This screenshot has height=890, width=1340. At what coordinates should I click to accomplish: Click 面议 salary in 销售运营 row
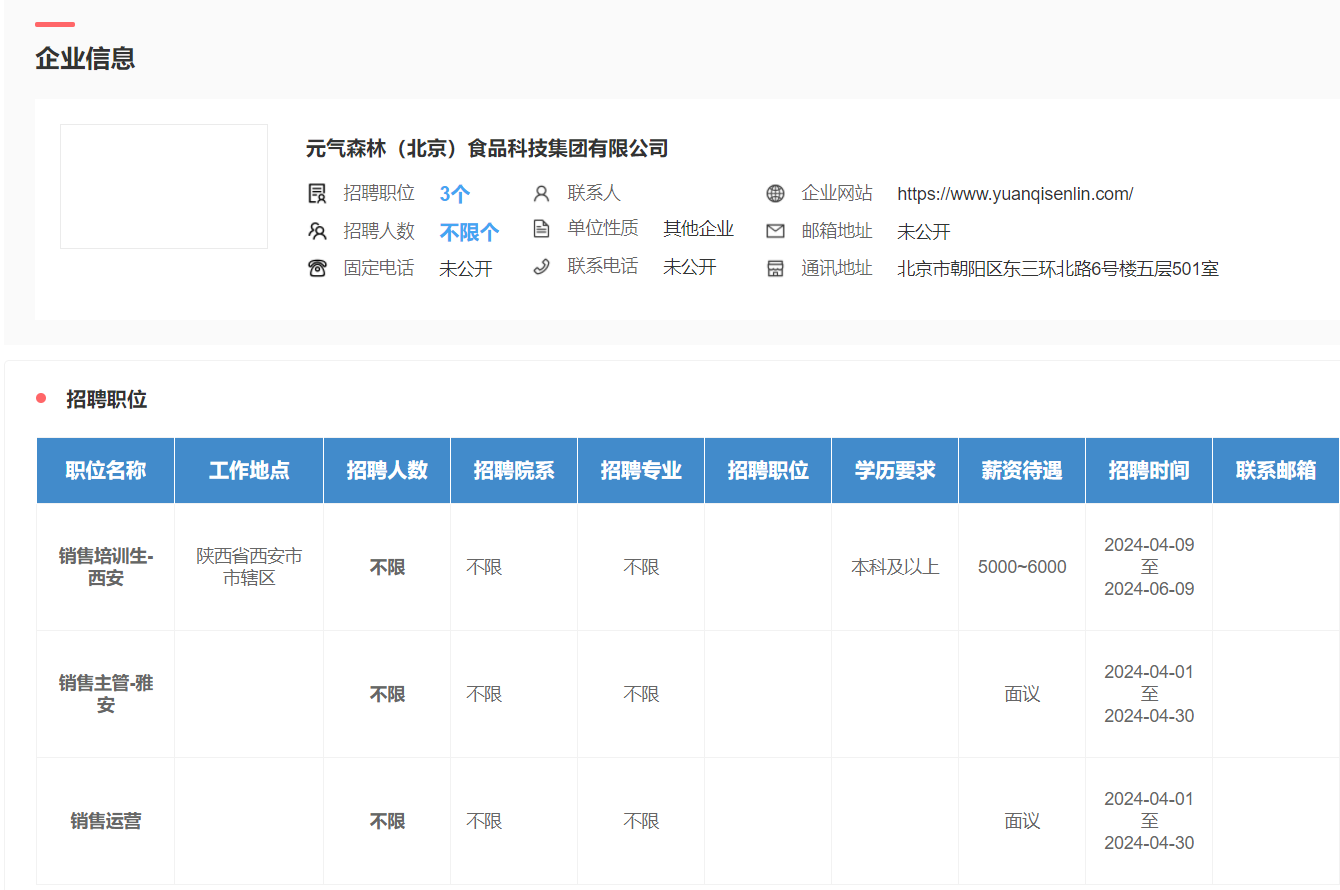coord(1022,821)
